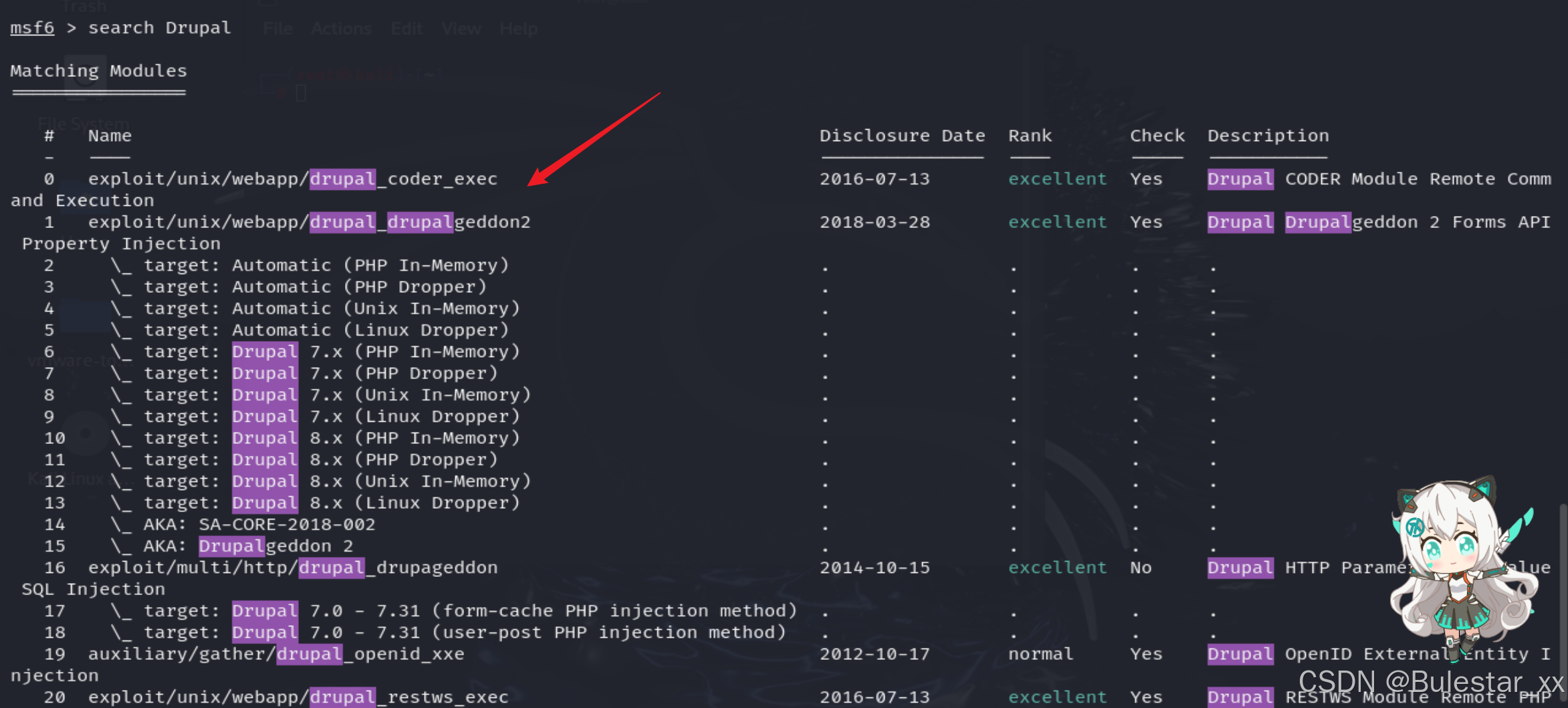Click 'excellent' rank in drupal_coder_exec row
The height and width of the screenshot is (708, 1568).
[x=1057, y=179]
